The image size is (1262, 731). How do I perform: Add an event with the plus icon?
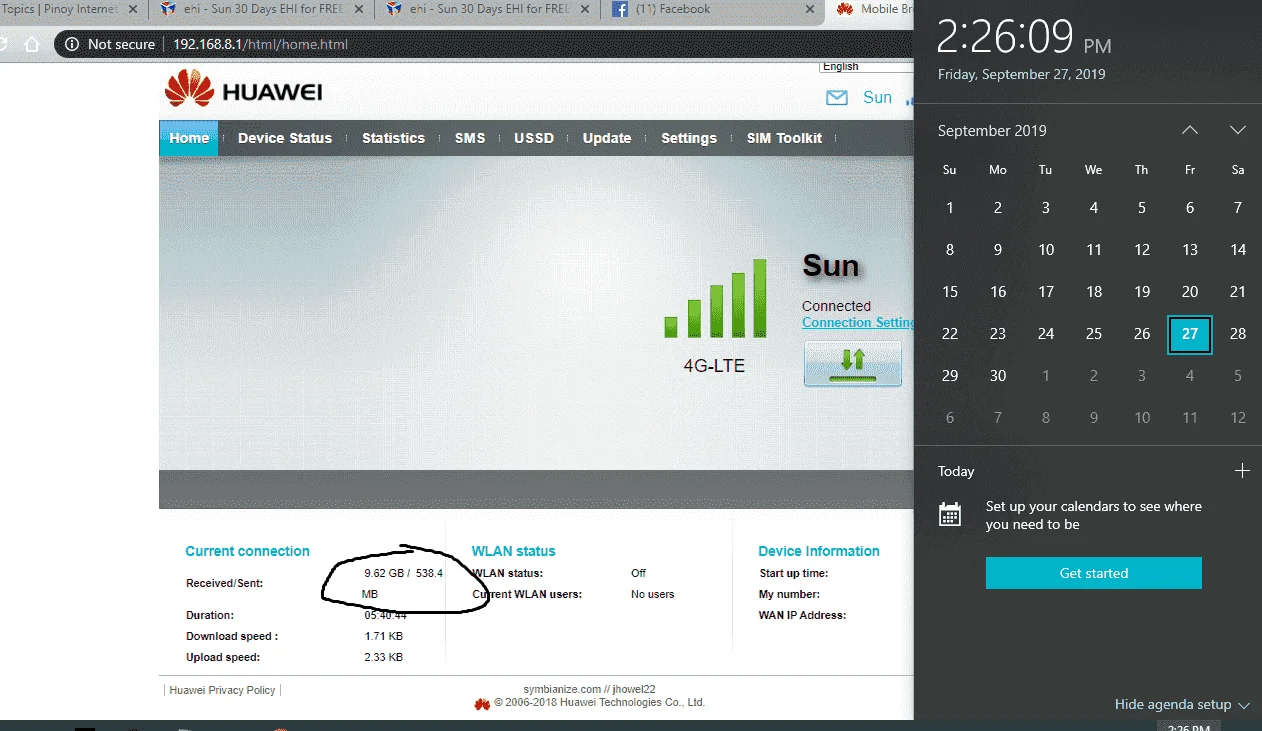[x=1242, y=471]
